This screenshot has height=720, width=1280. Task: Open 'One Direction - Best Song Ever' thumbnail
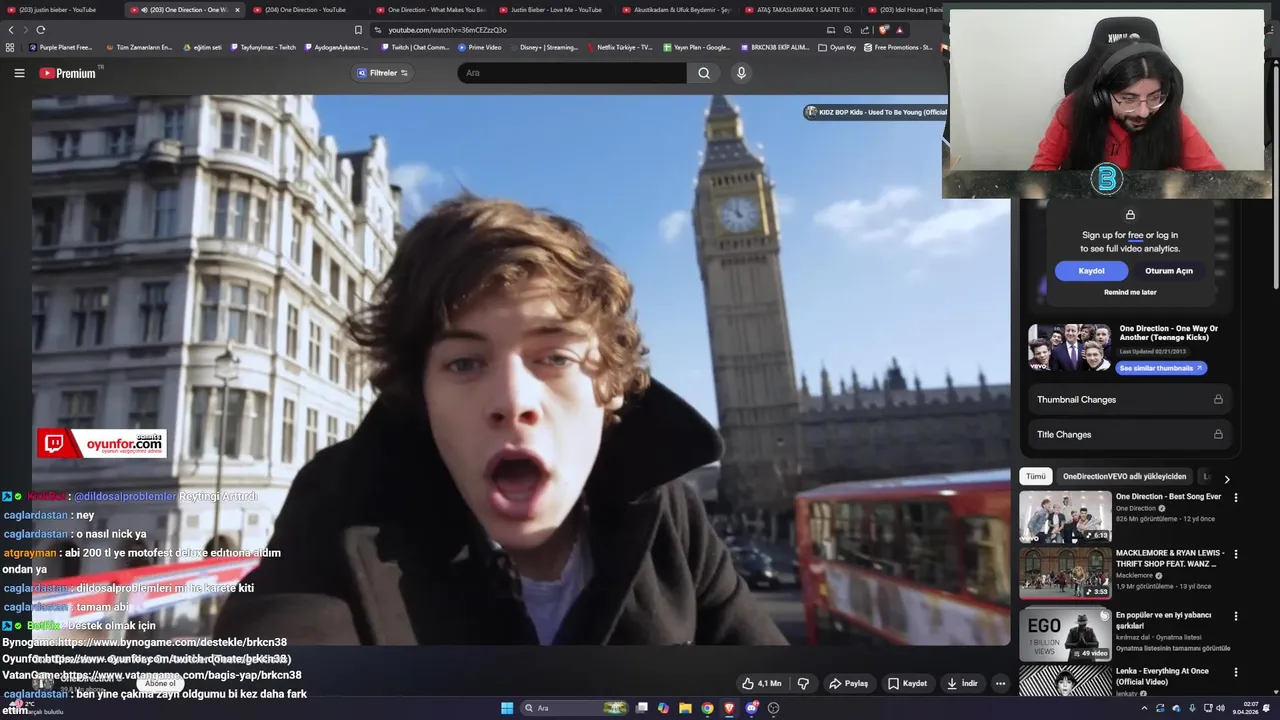1065,516
